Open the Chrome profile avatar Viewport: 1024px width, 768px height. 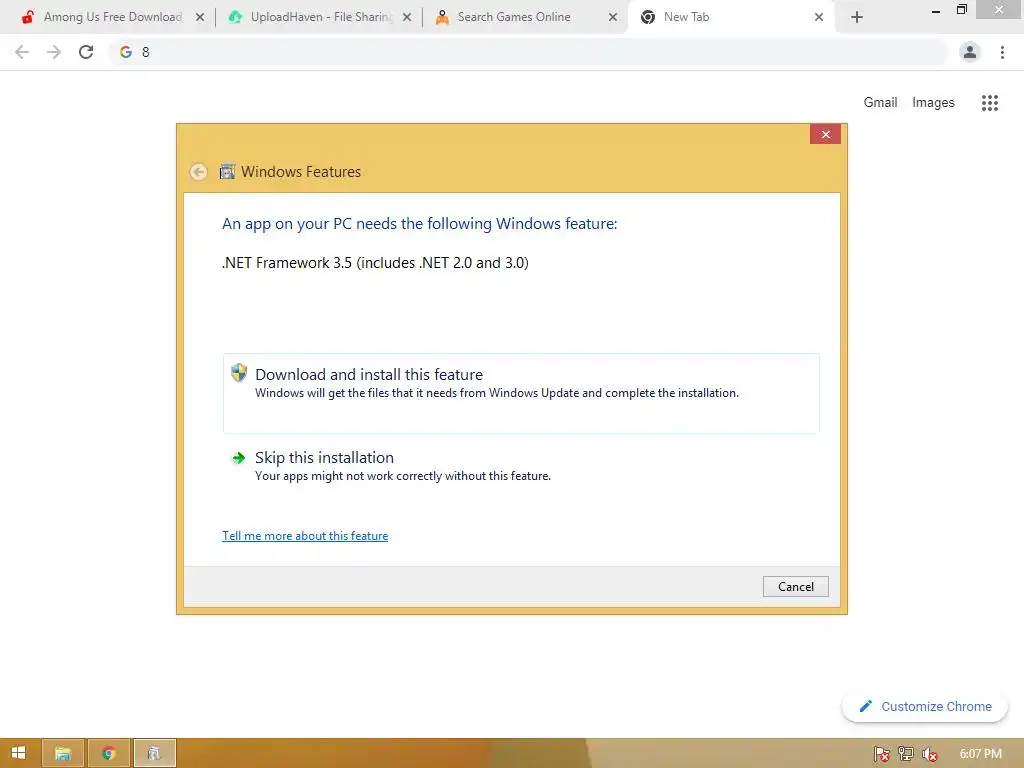[x=970, y=52]
